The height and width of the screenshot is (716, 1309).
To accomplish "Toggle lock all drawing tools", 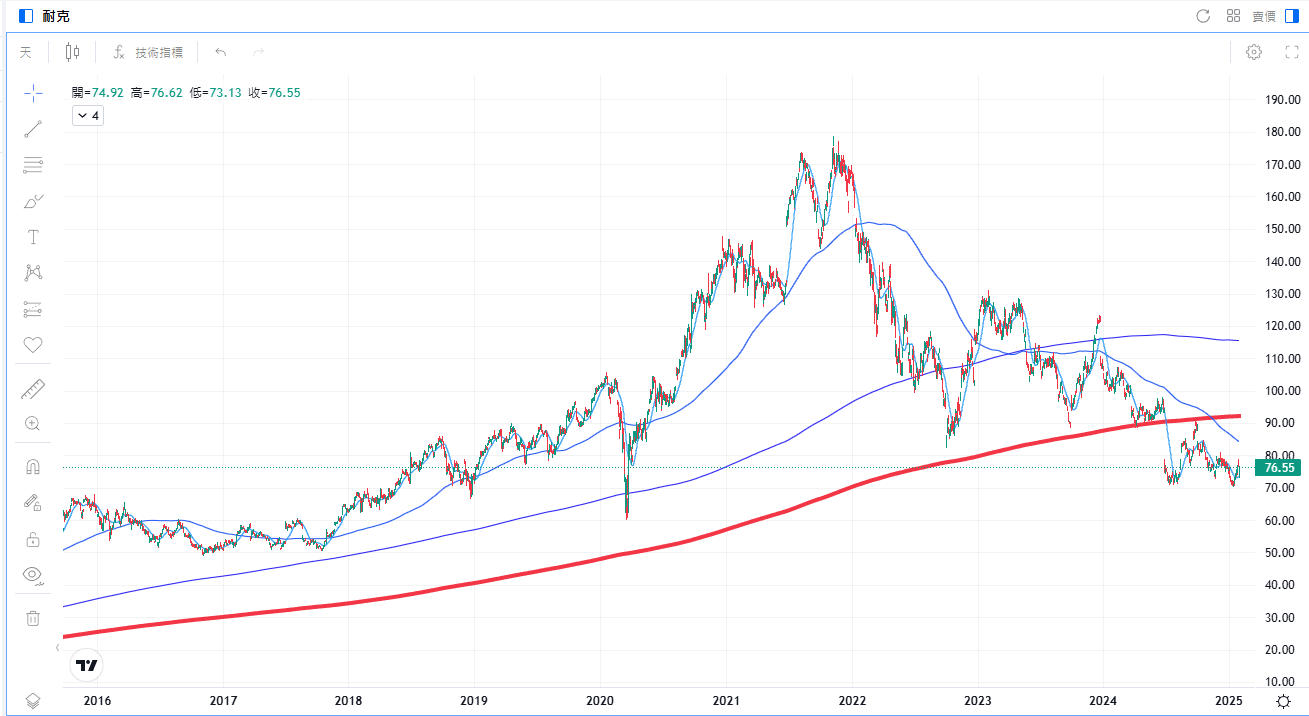I will [33, 539].
